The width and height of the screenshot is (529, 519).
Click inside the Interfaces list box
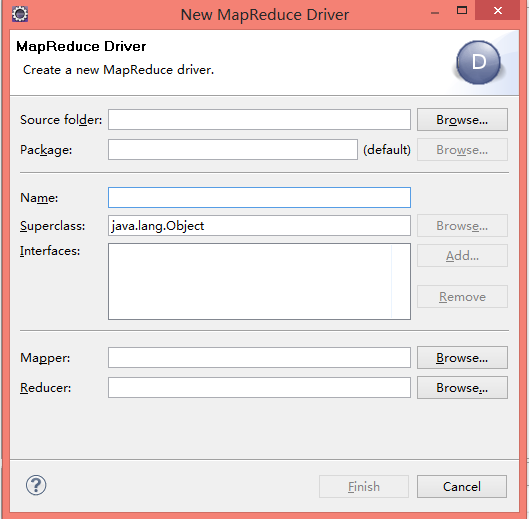(259, 281)
